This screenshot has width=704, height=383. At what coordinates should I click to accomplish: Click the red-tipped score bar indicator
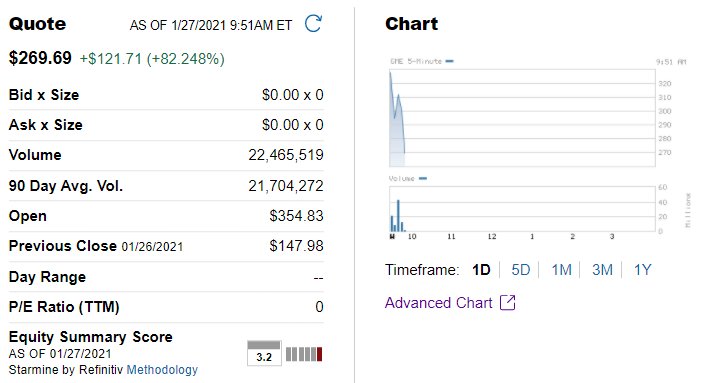[x=304, y=354]
